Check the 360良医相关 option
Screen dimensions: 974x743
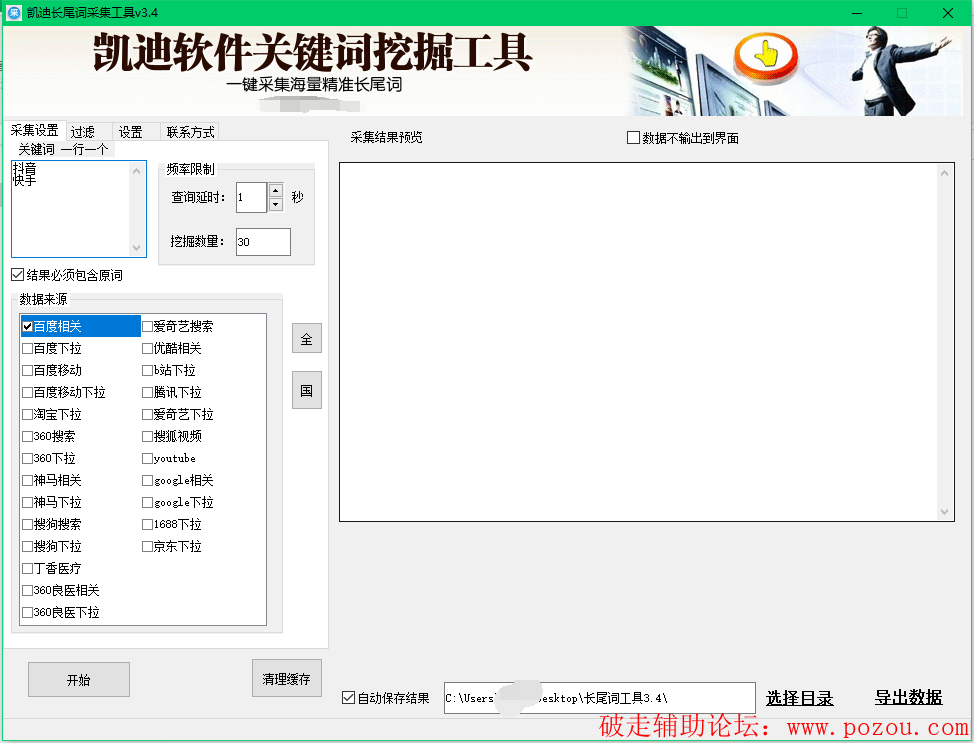tap(27, 590)
